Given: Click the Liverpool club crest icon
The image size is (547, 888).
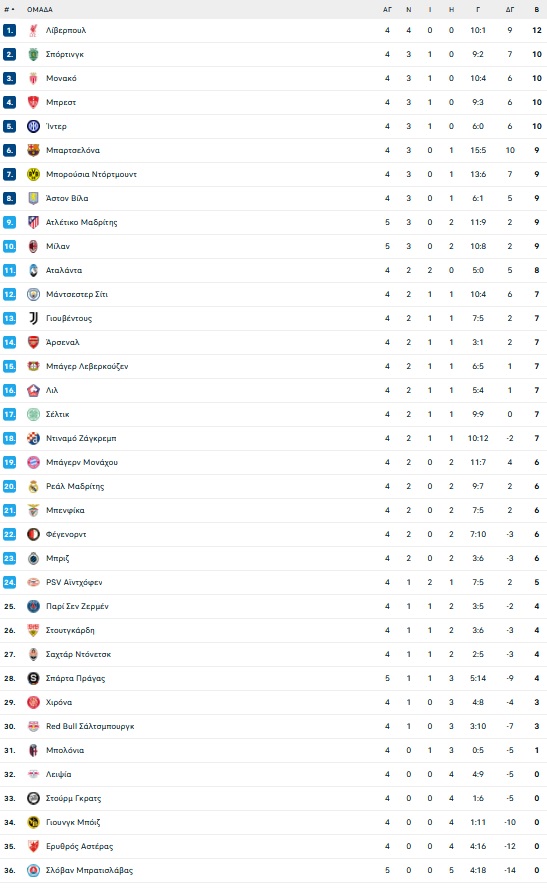Looking at the screenshot, I should coord(33,31).
